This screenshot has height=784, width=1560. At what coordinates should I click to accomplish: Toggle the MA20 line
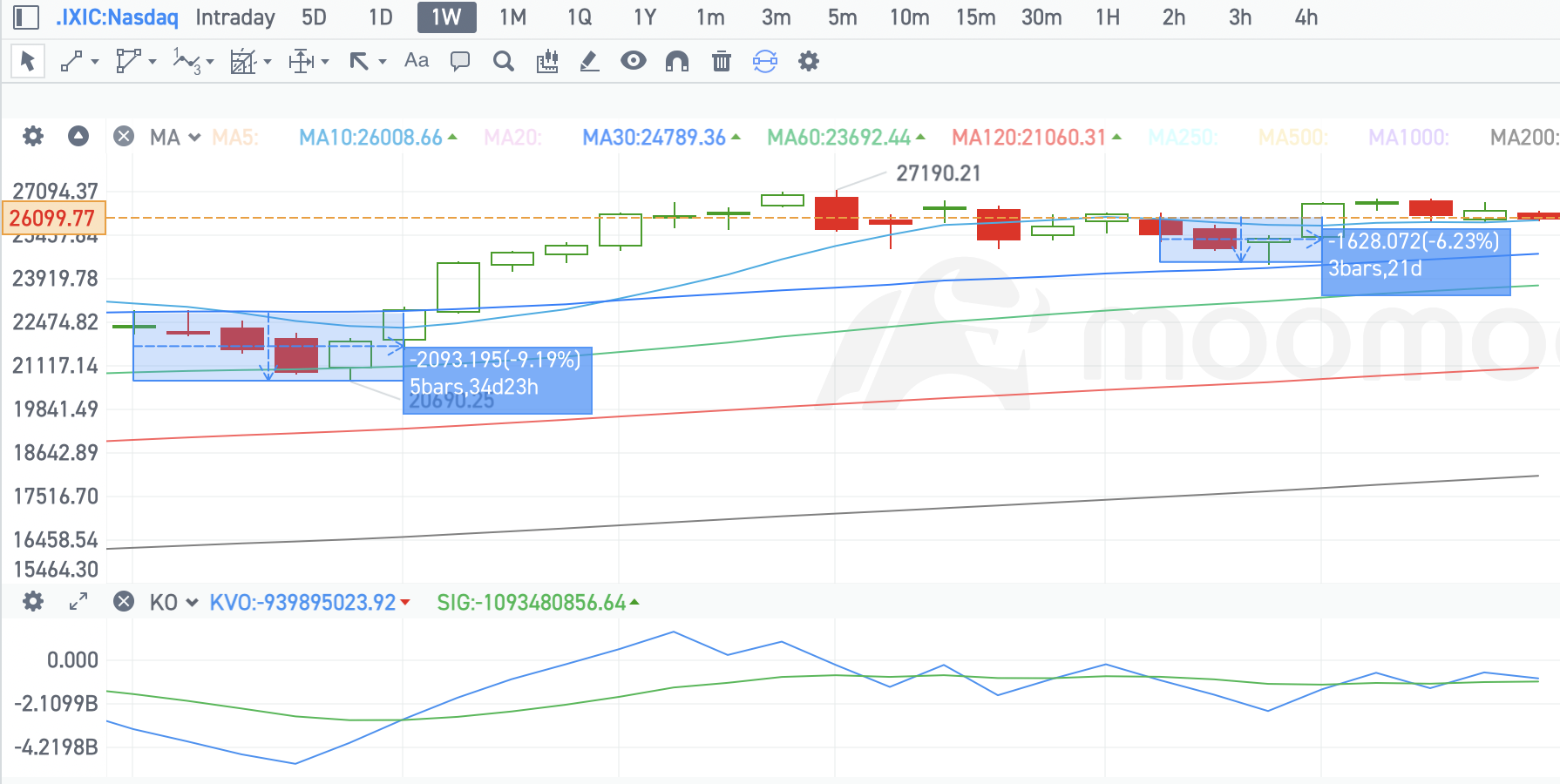[512, 138]
